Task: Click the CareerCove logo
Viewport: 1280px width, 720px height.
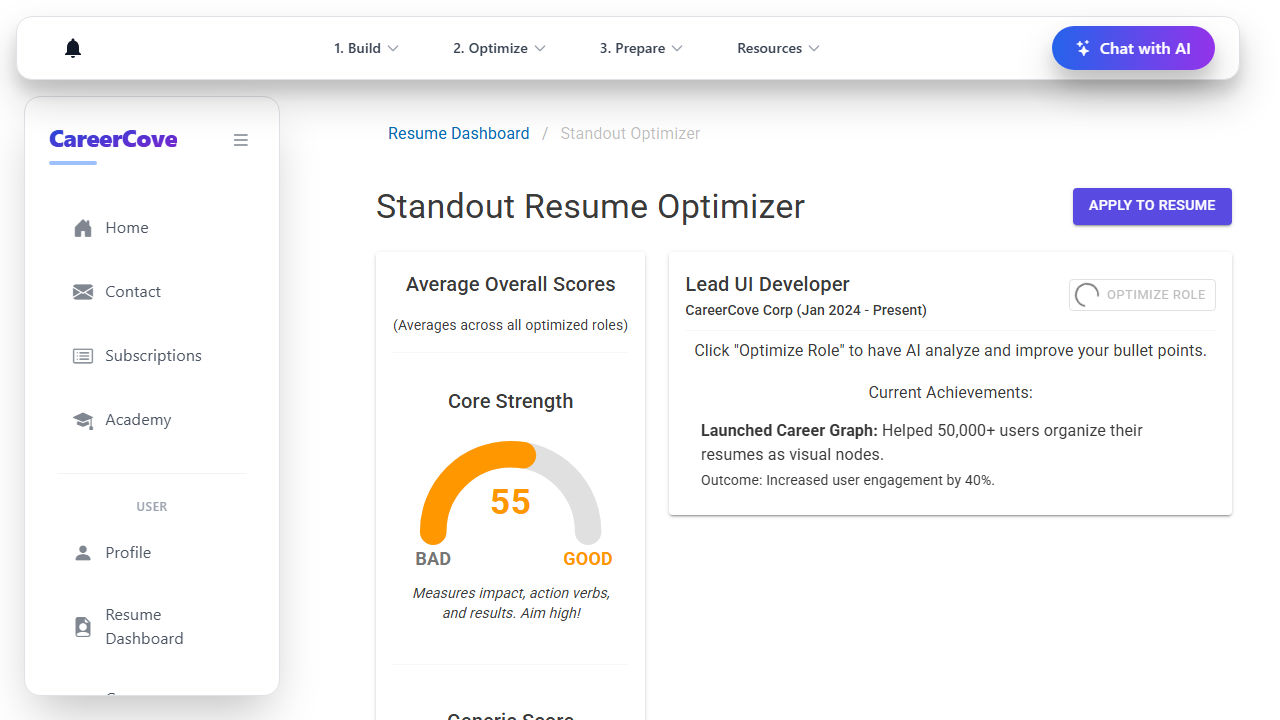Action: (x=113, y=140)
